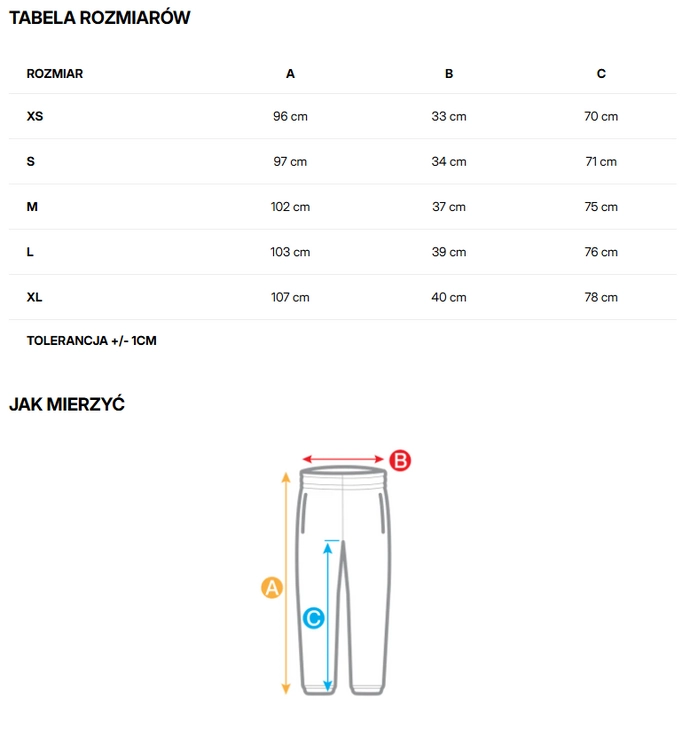Click the 39 cm value for L
Image resolution: width=690 pixels, height=736 pixels.
click(x=449, y=252)
